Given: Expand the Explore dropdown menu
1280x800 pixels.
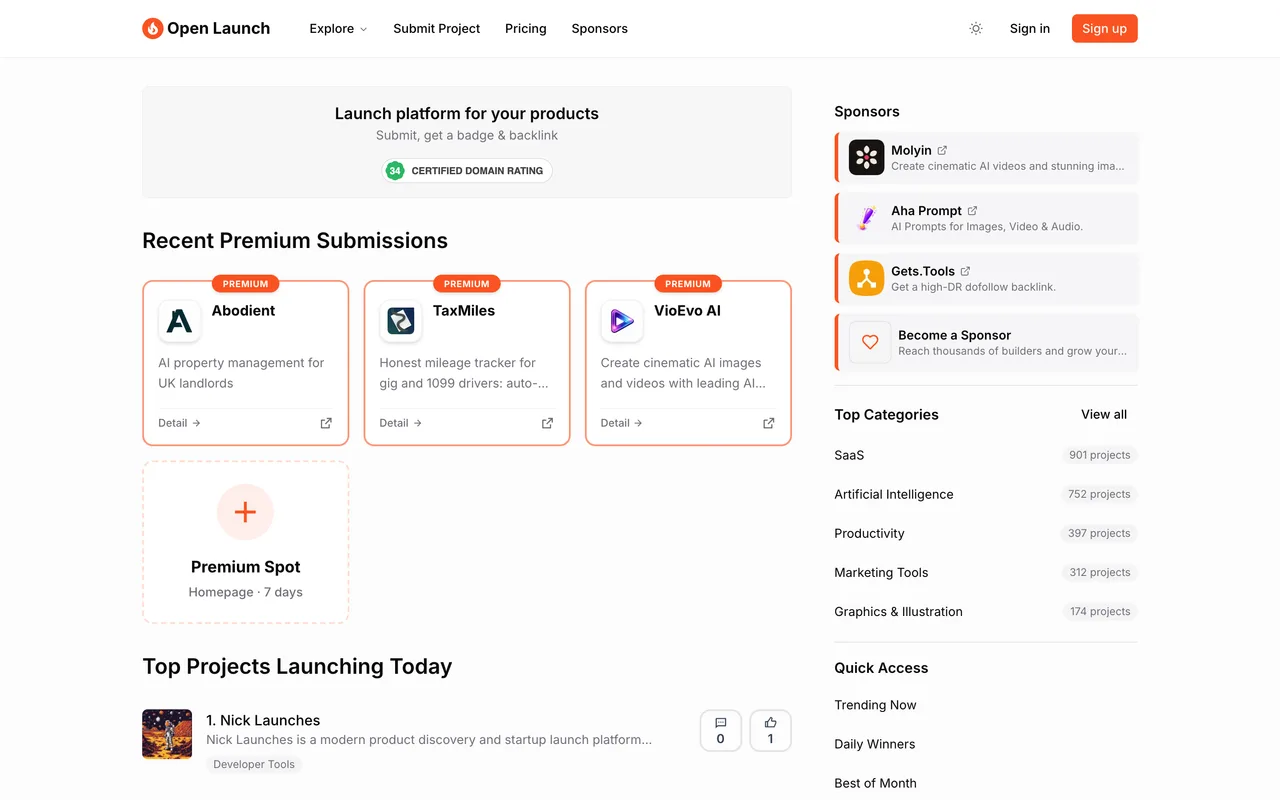Looking at the screenshot, I should coord(338,29).
